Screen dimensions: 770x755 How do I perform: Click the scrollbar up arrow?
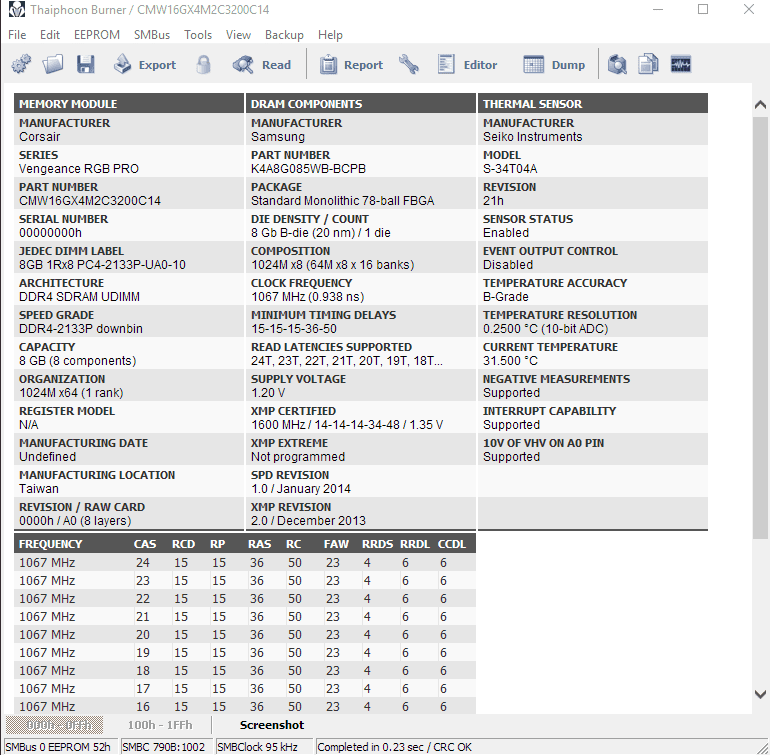[x=760, y=105]
